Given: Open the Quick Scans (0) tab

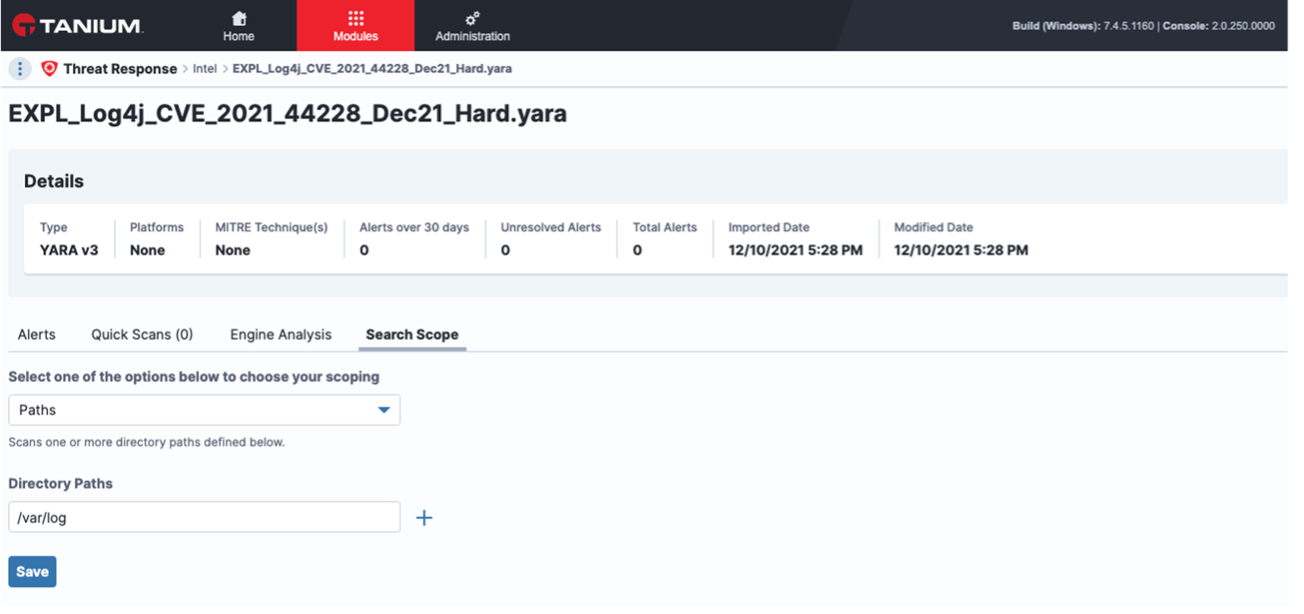Looking at the screenshot, I should tap(142, 335).
